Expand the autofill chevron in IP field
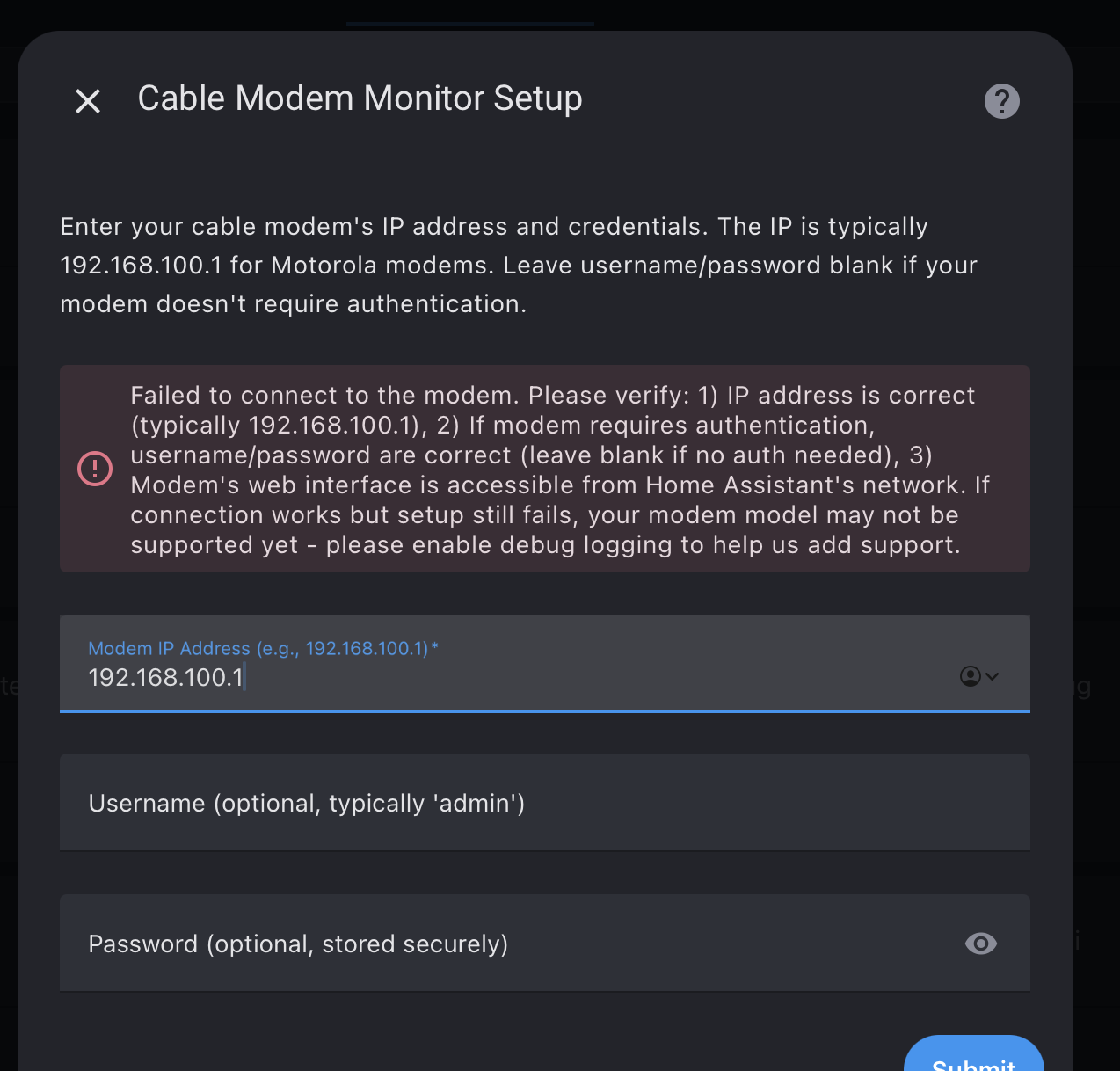Viewport: 1120px width, 1071px height. coord(993,676)
